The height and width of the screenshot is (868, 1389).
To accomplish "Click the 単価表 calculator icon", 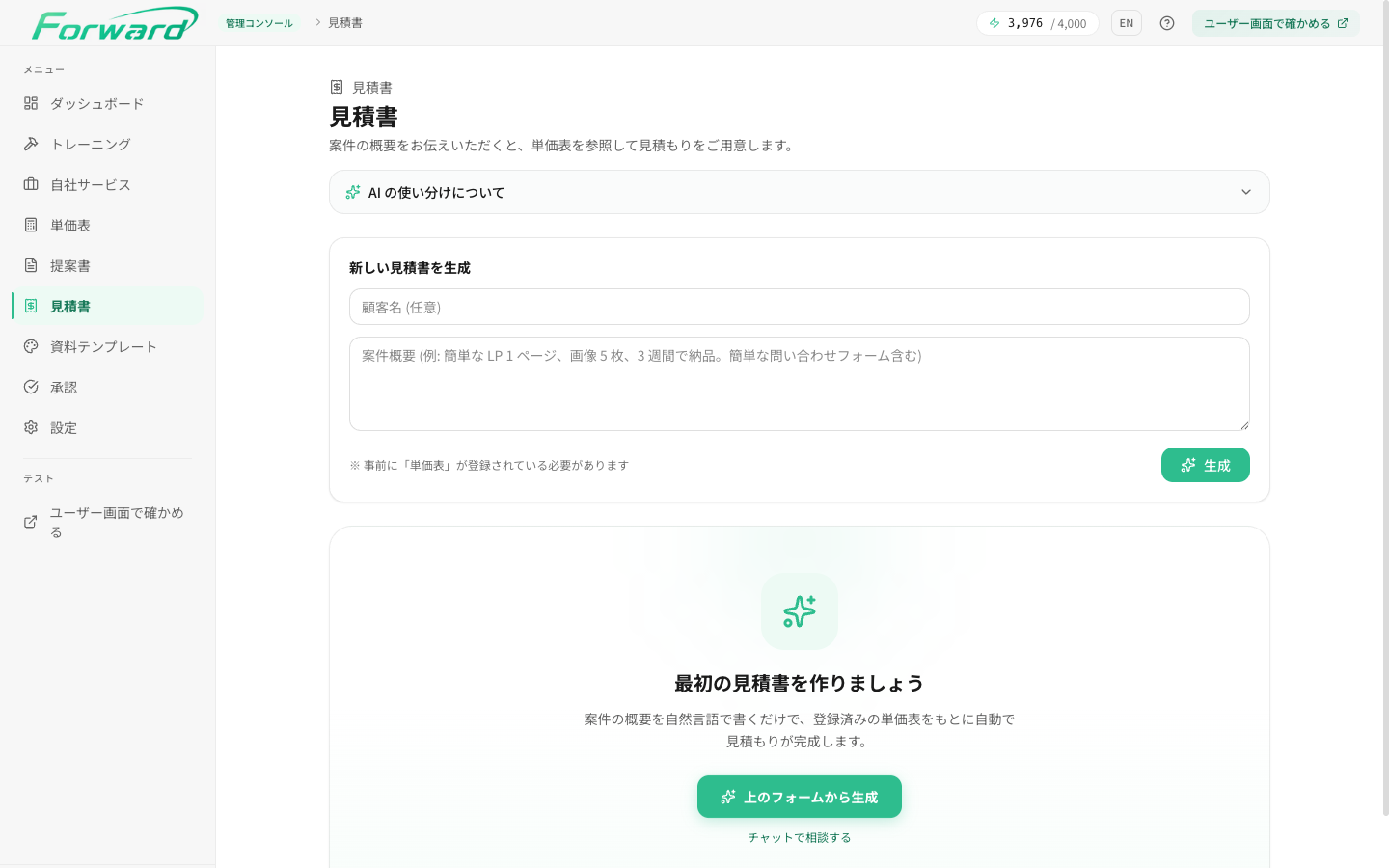I will [31, 225].
